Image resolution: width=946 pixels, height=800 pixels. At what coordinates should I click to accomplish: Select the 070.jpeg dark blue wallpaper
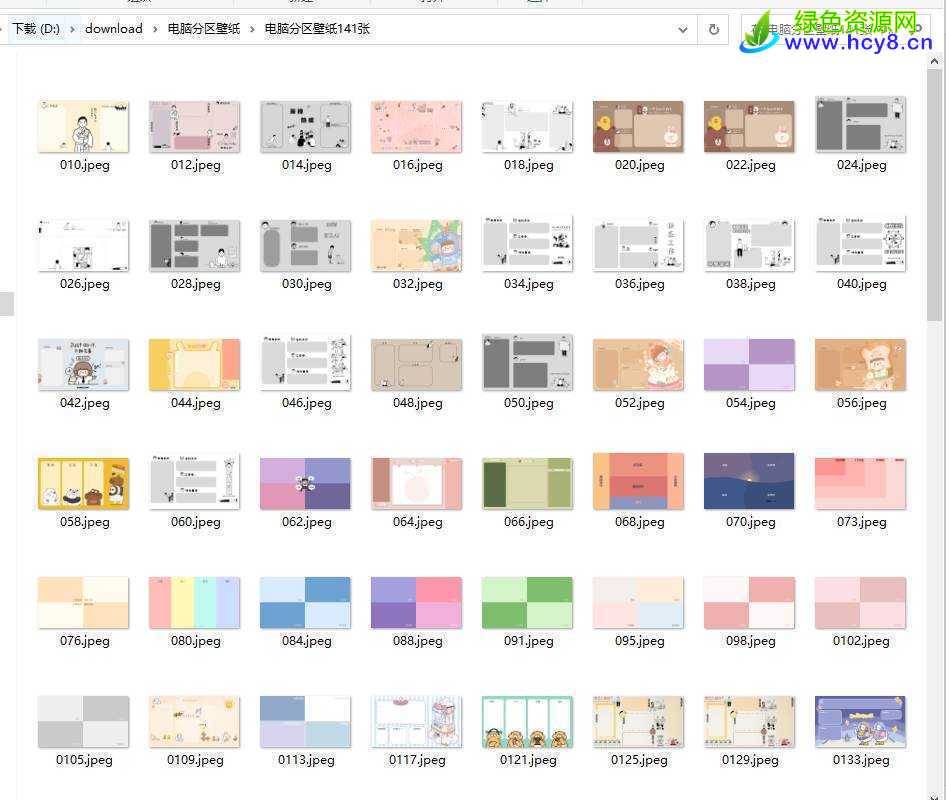pos(749,483)
